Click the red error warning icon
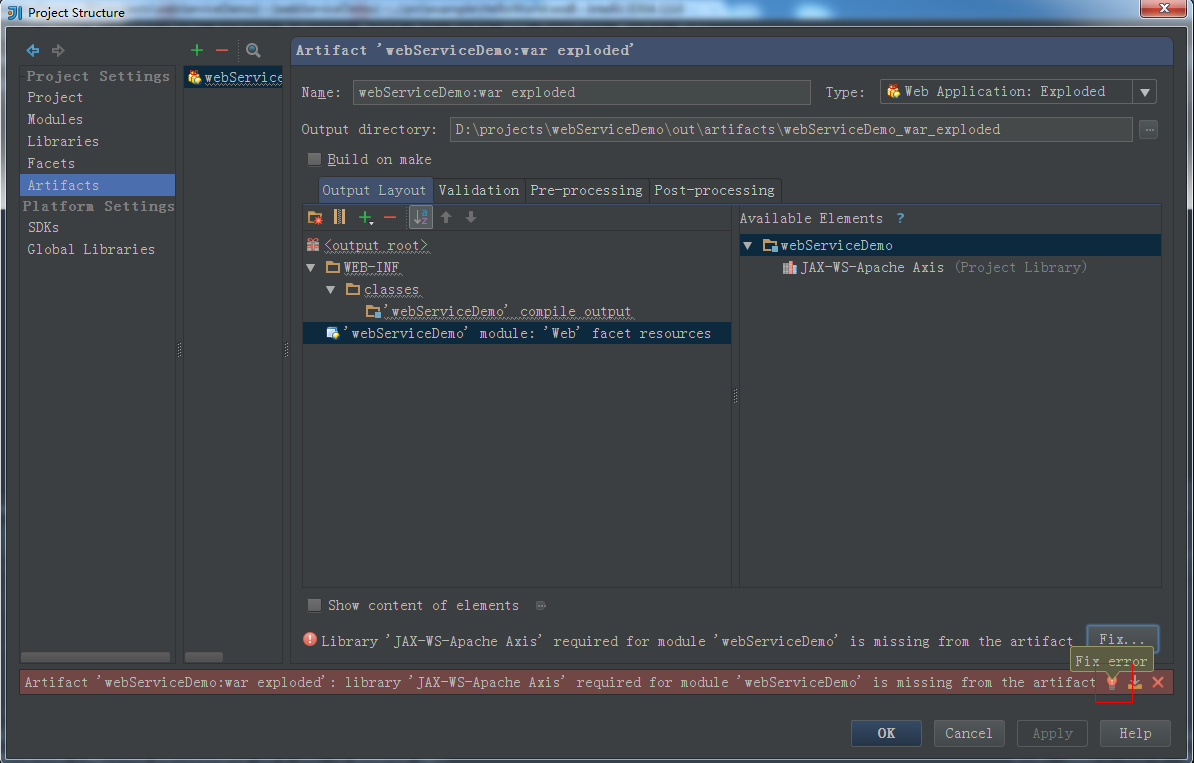 pos(310,640)
